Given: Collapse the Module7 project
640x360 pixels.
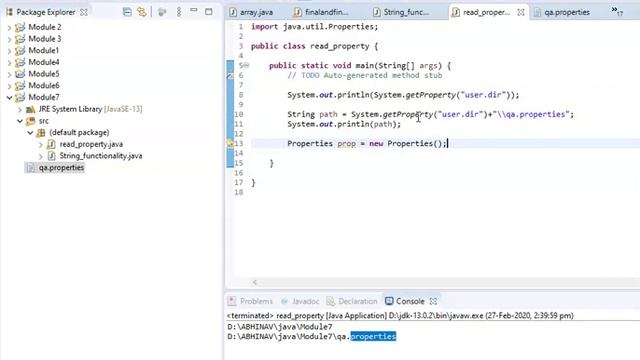Looking at the screenshot, I should (x=9, y=98).
